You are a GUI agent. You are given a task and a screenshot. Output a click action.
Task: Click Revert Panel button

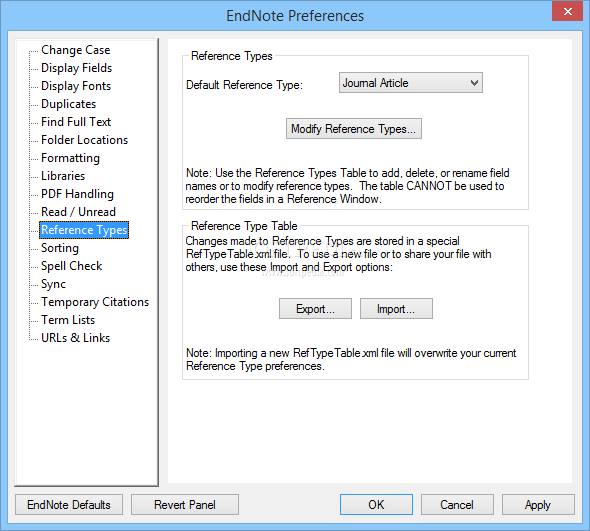point(185,505)
